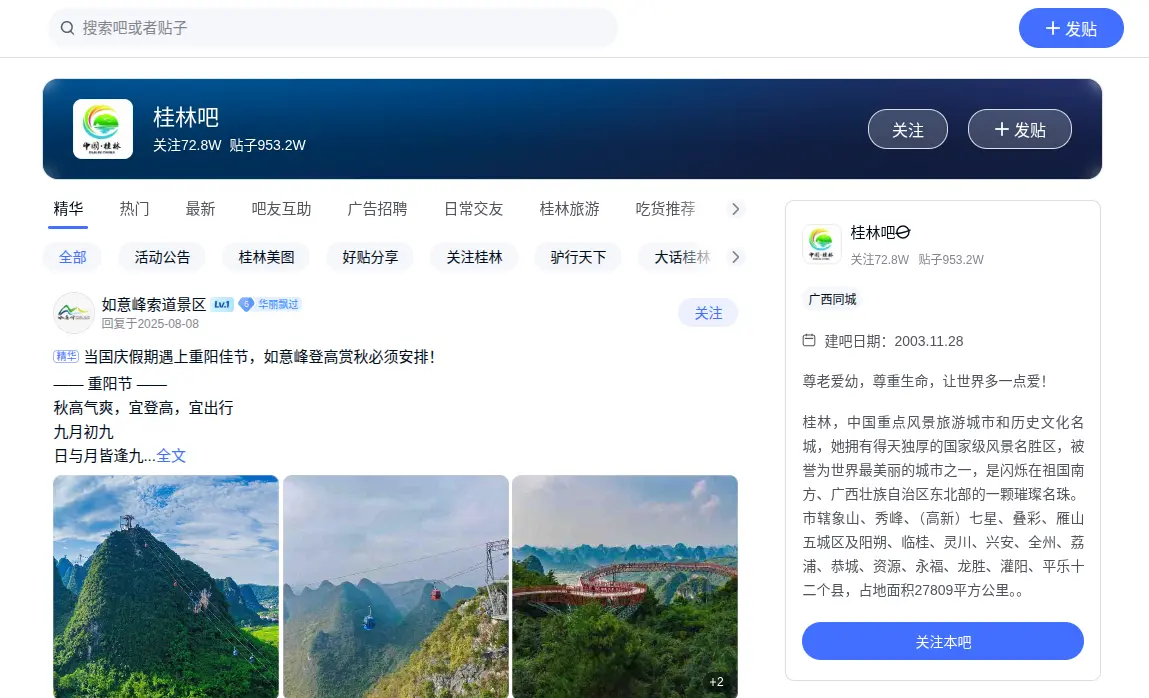Open the 如意峰索道景区 username link
Image resolution: width=1149 pixels, height=698 pixels.
pos(154,304)
